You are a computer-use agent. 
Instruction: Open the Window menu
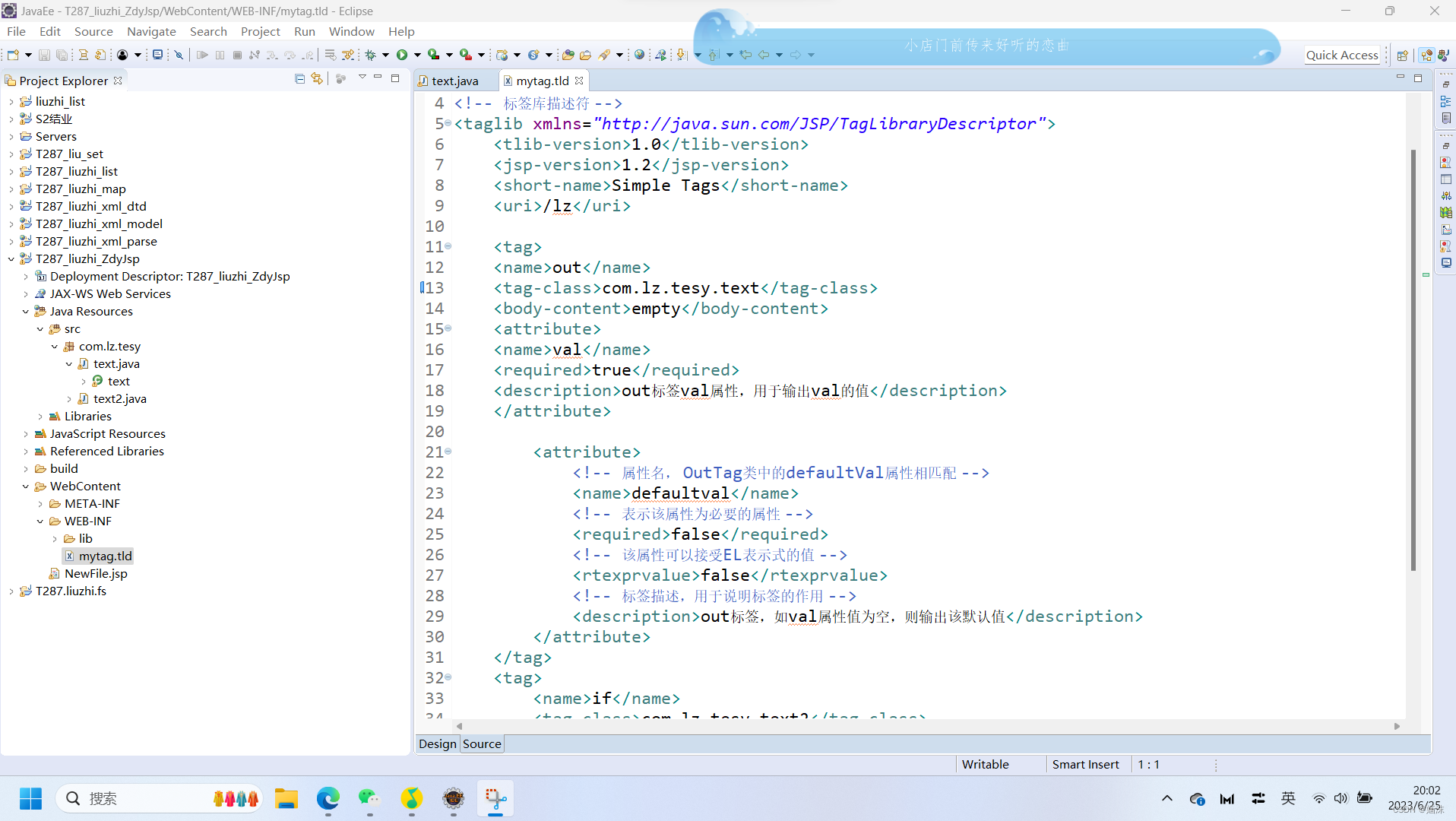point(351,31)
